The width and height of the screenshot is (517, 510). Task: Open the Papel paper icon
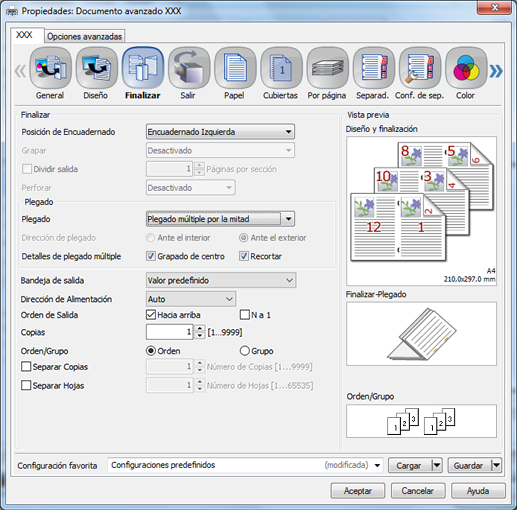click(235, 68)
